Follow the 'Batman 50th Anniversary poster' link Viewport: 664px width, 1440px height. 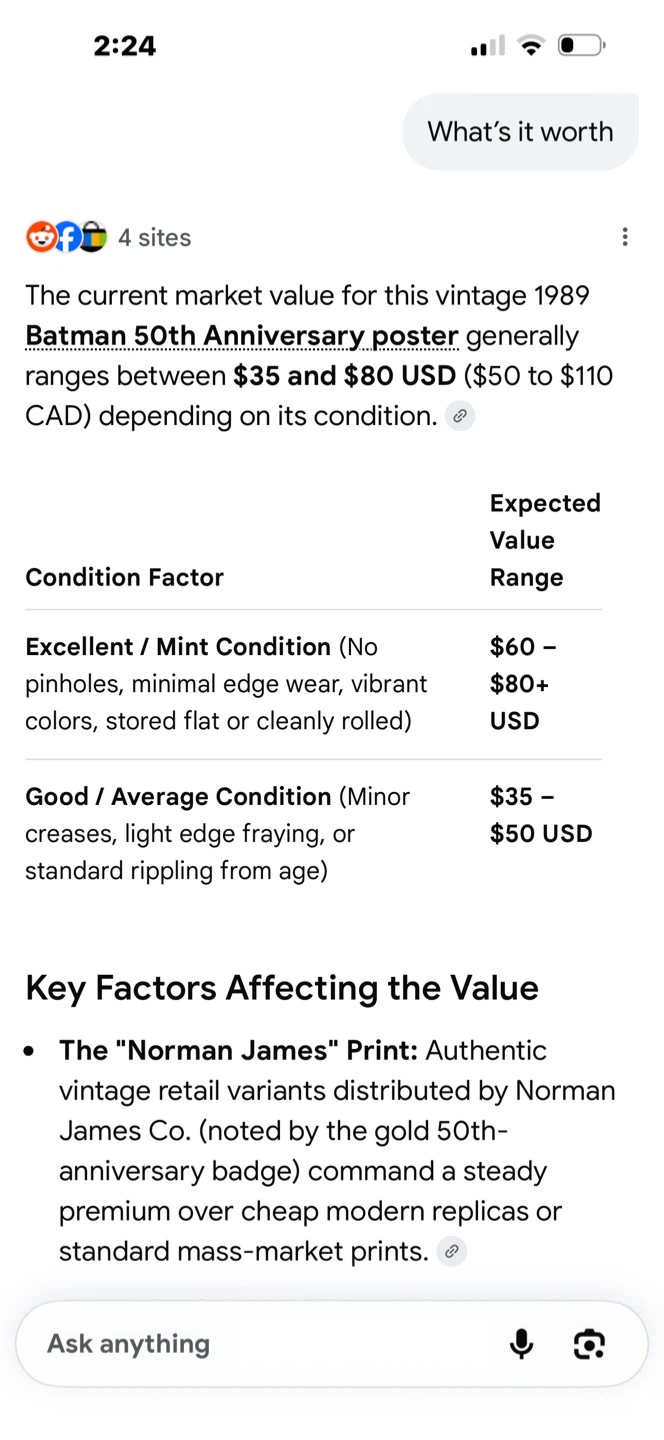point(242,336)
